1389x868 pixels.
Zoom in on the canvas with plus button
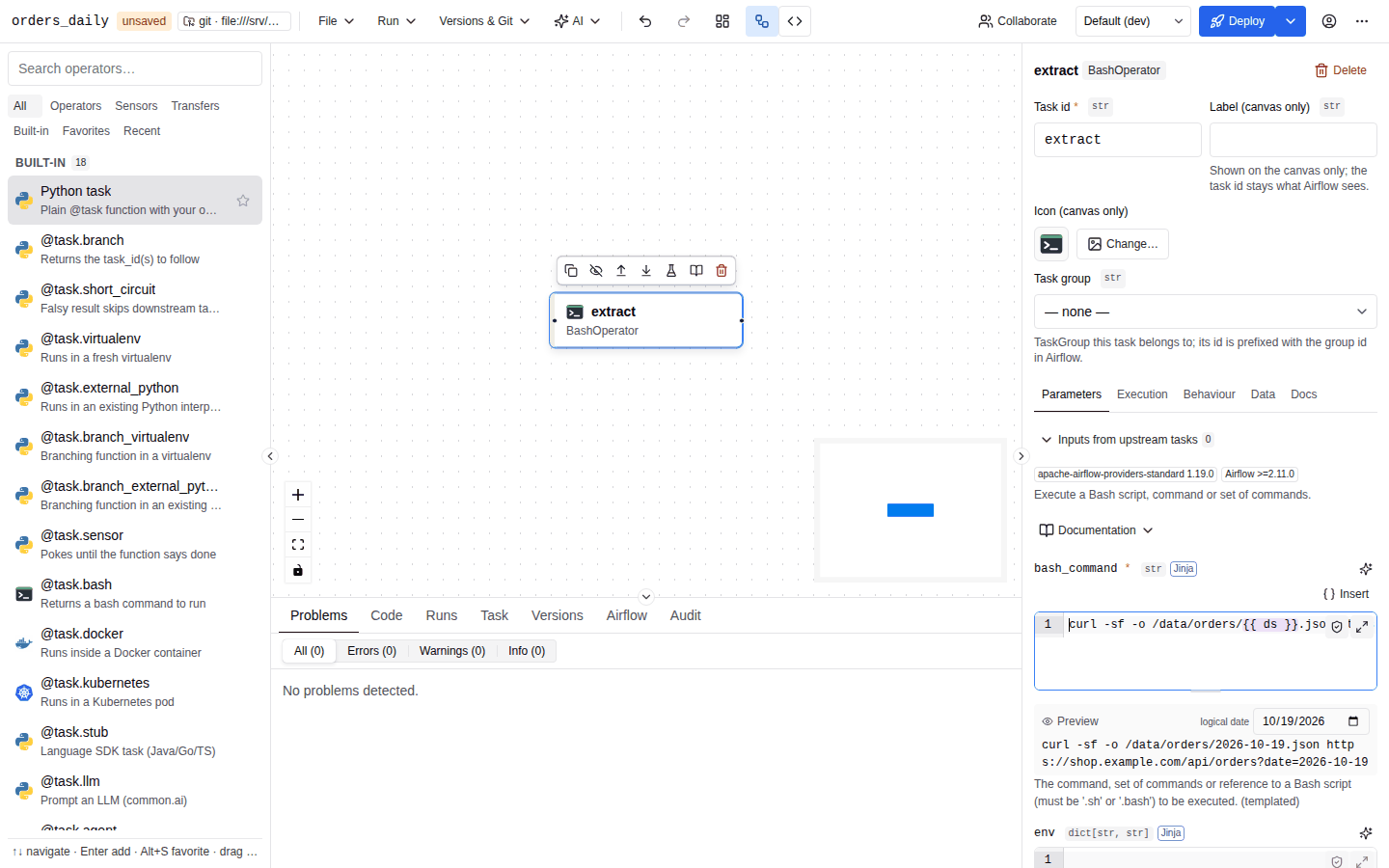click(298, 495)
